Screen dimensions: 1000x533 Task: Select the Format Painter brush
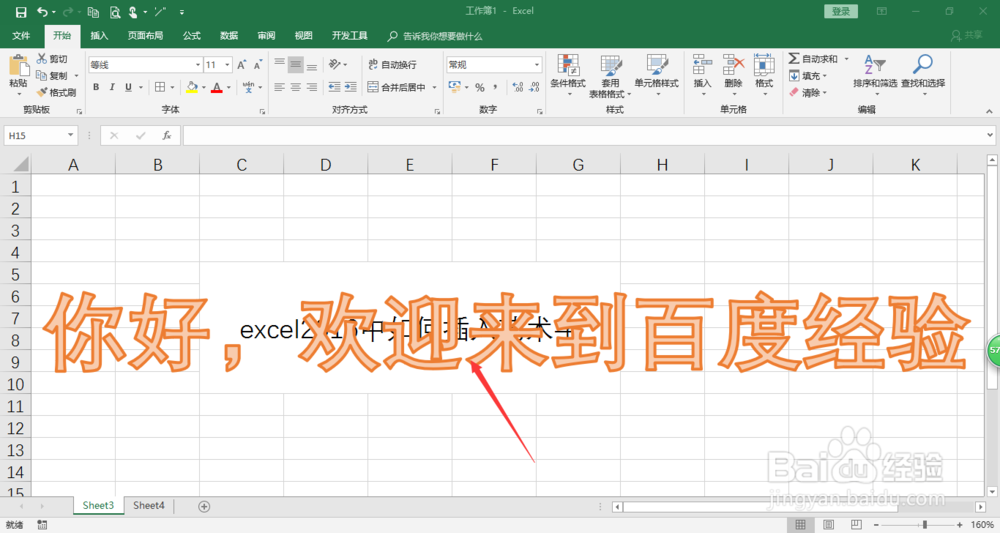[x=42, y=92]
